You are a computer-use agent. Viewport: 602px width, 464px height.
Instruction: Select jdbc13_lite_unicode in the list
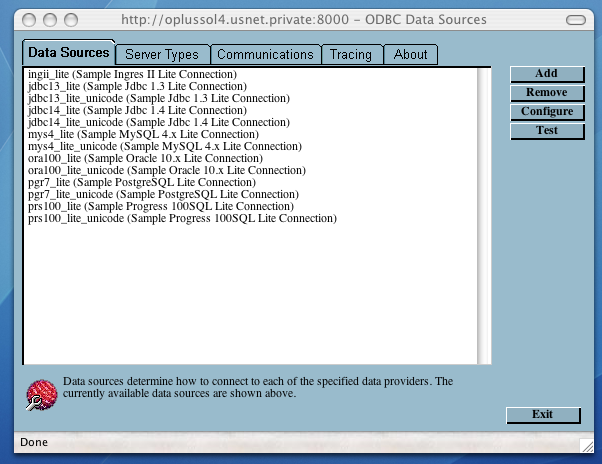159,99
